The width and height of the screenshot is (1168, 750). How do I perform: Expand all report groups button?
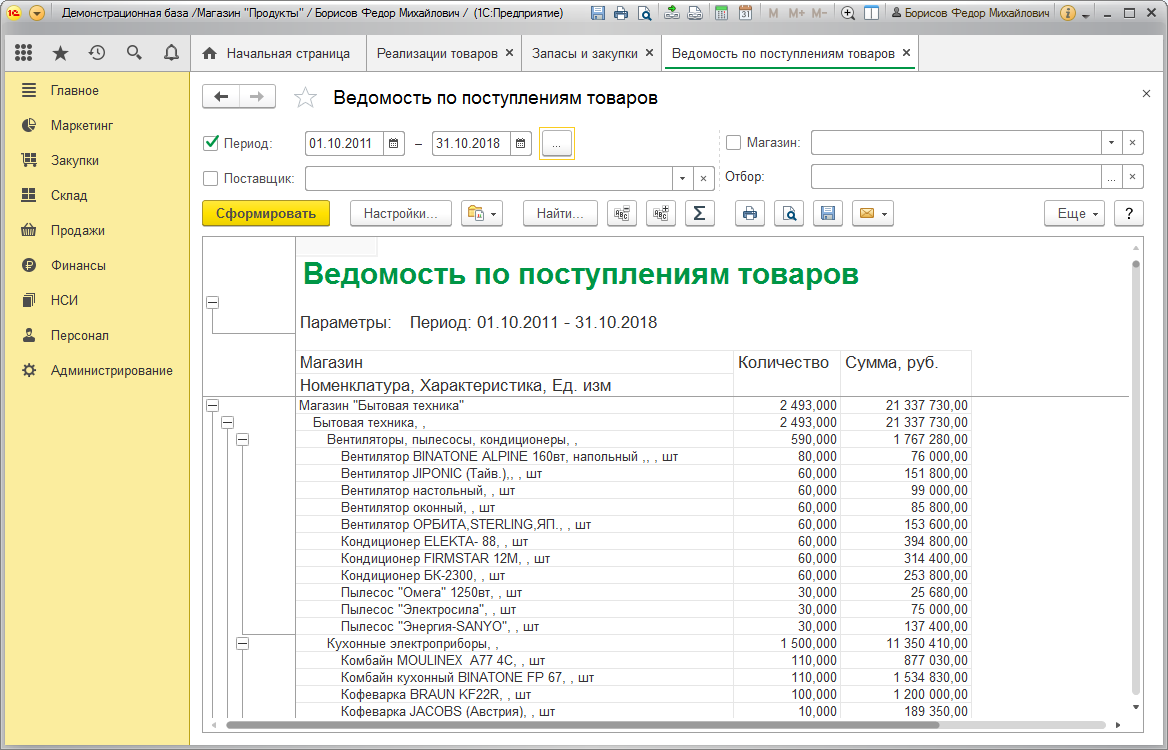[661, 214]
